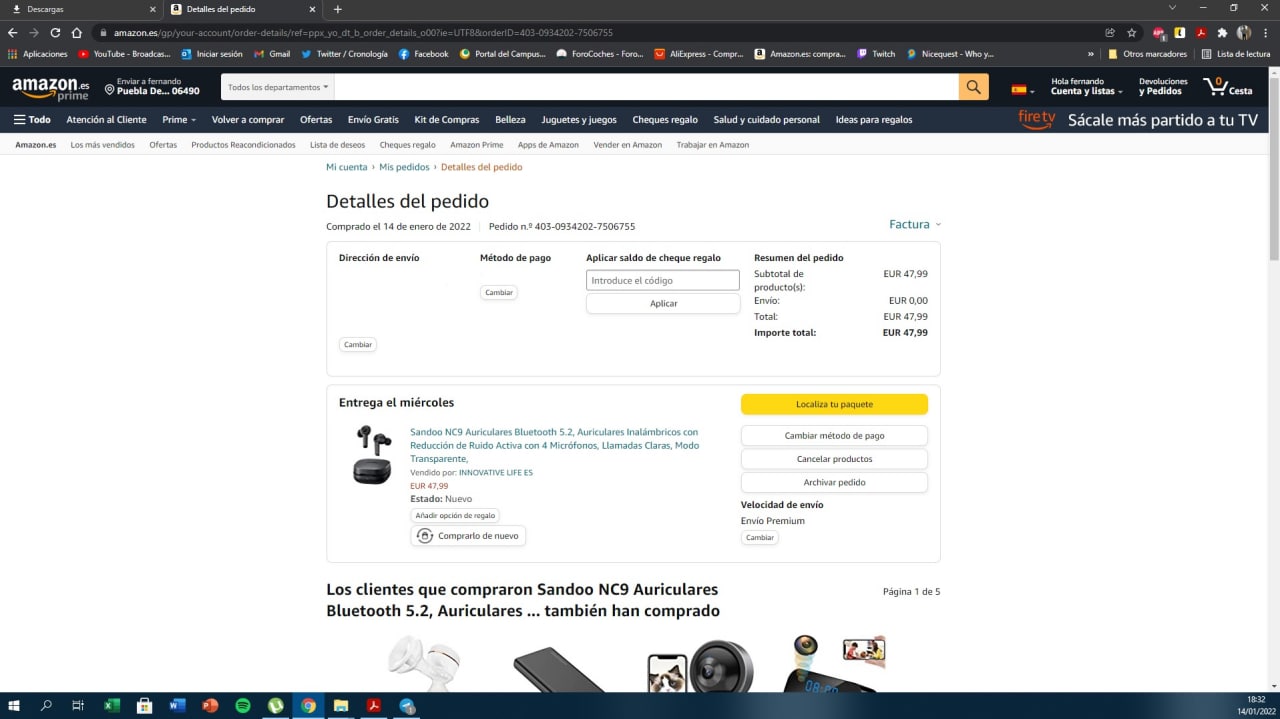The height and width of the screenshot is (719, 1280).
Task: Expand the Factura dropdown
Action: tap(914, 225)
